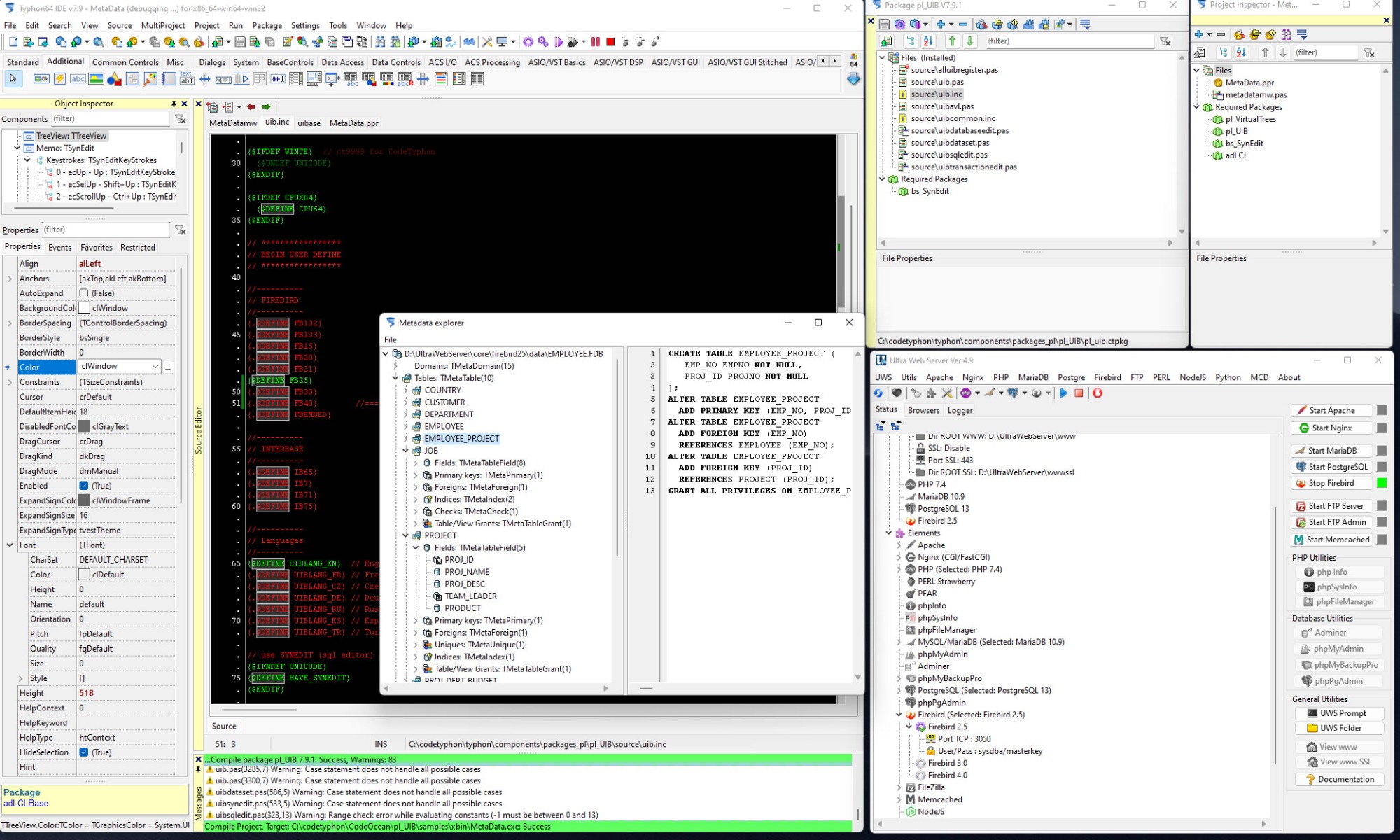The width and height of the screenshot is (1400, 840).
Task: Click the blue Start-all play icon in UWS toolbar
Action: point(1063,393)
